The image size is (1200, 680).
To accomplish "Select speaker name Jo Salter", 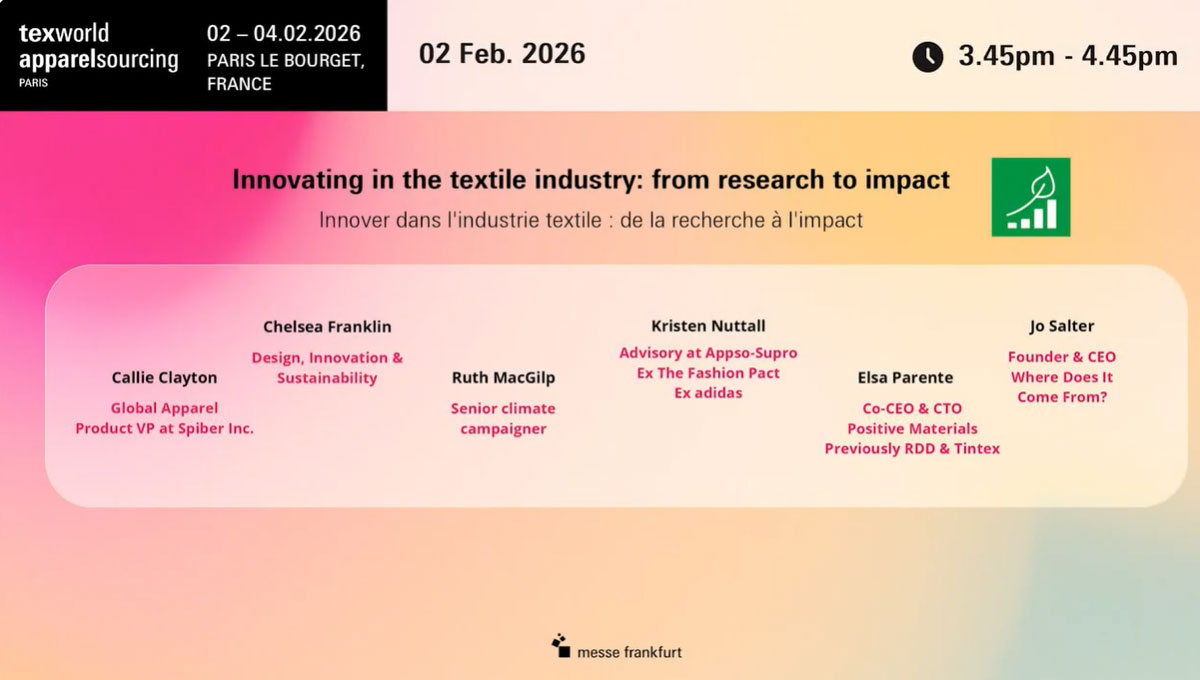I will click(1061, 326).
